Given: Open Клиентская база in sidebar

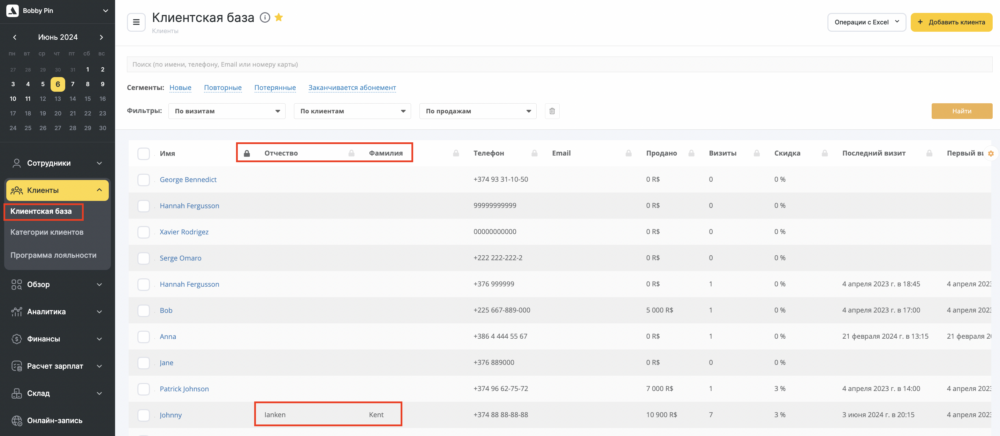Looking at the screenshot, I should (x=41, y=210).
